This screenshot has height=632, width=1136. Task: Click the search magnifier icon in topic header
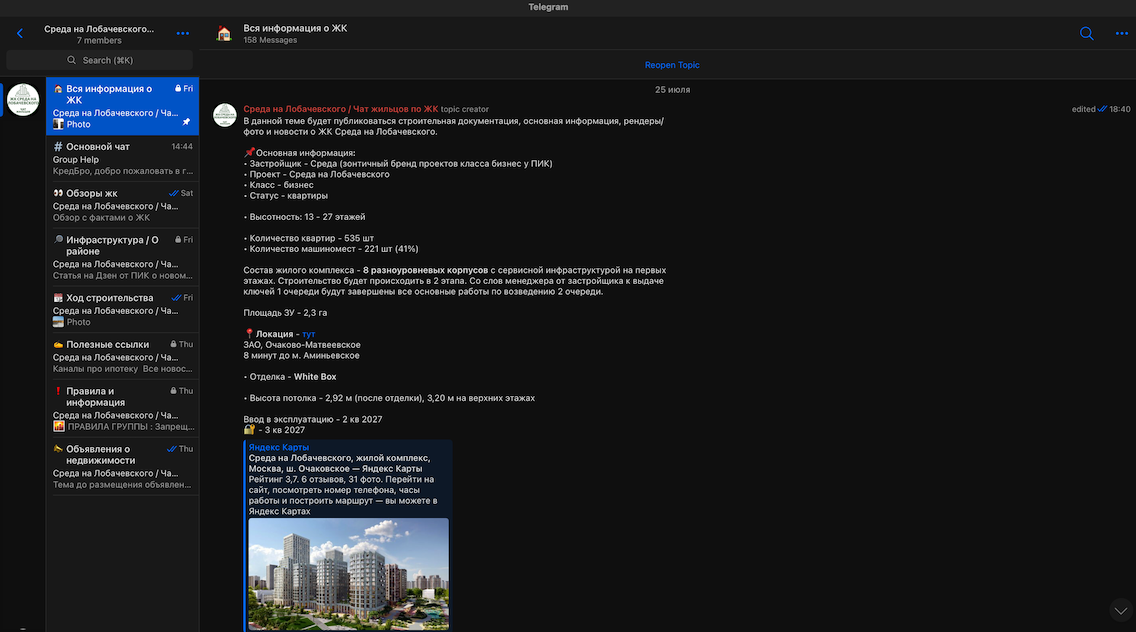click(x=1086, y=33)
